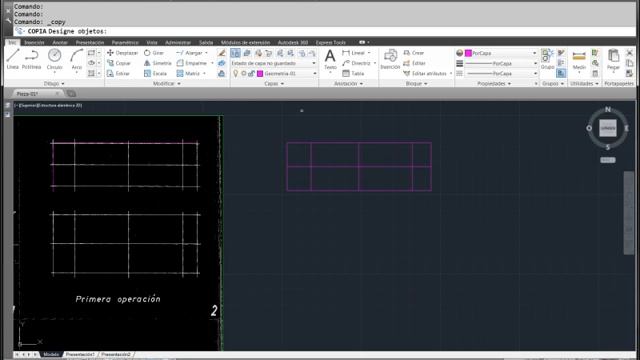Open the Inicio ribbon tab
The height and width of the screenshot is (360, 640).
coord(12,42)
